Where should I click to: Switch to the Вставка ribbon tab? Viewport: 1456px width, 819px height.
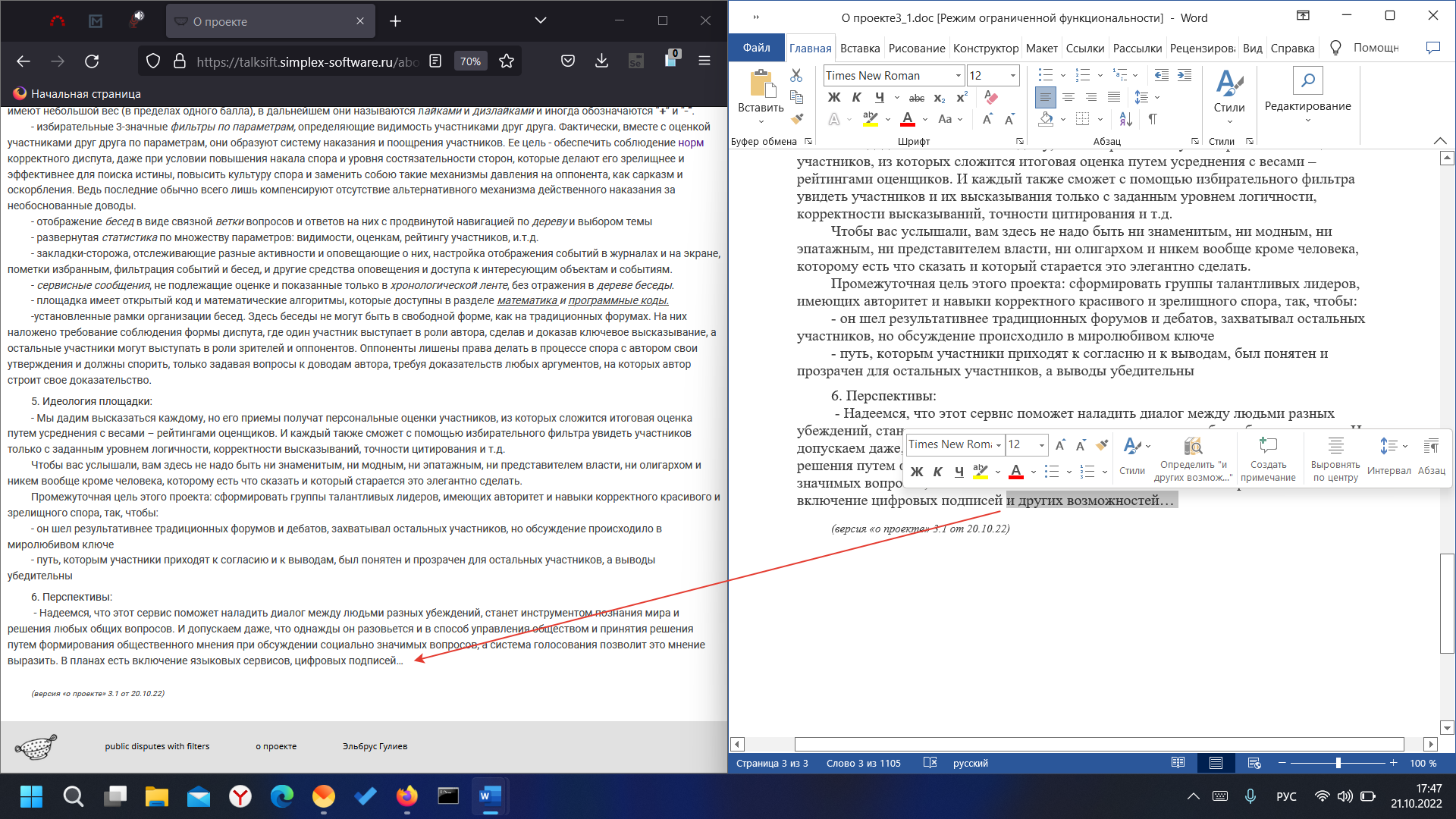pyautogui.click(x=860, y=48)
